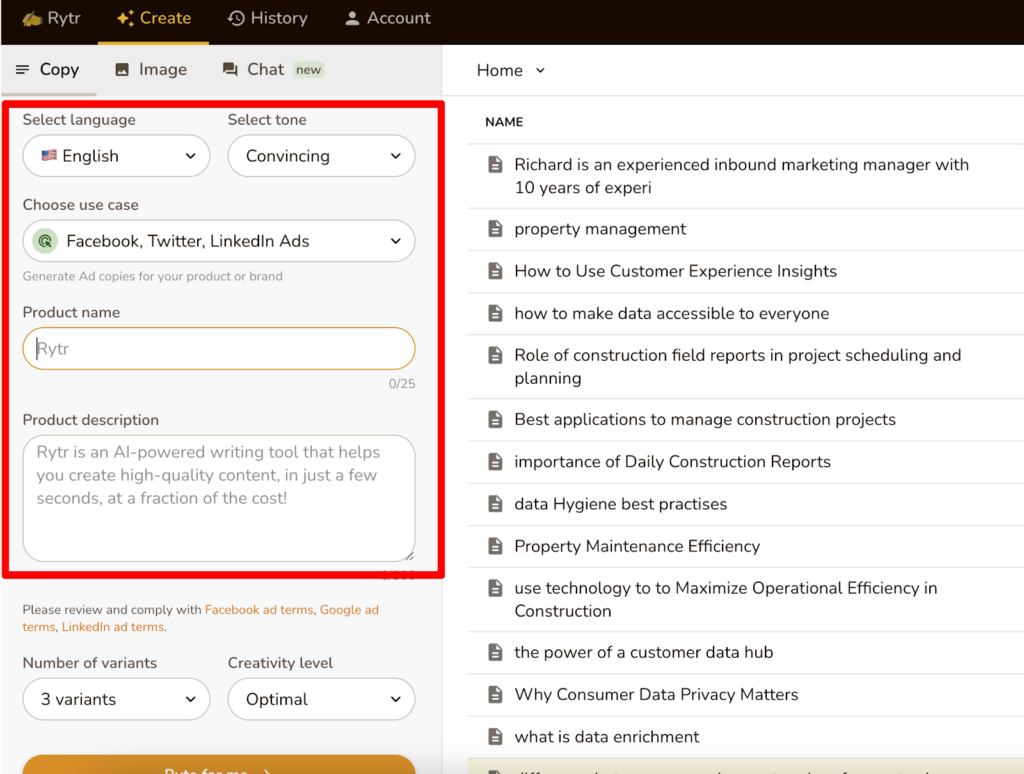Click the document icon beside property management
Screen dimensions: 1024x774
(494, 229)
